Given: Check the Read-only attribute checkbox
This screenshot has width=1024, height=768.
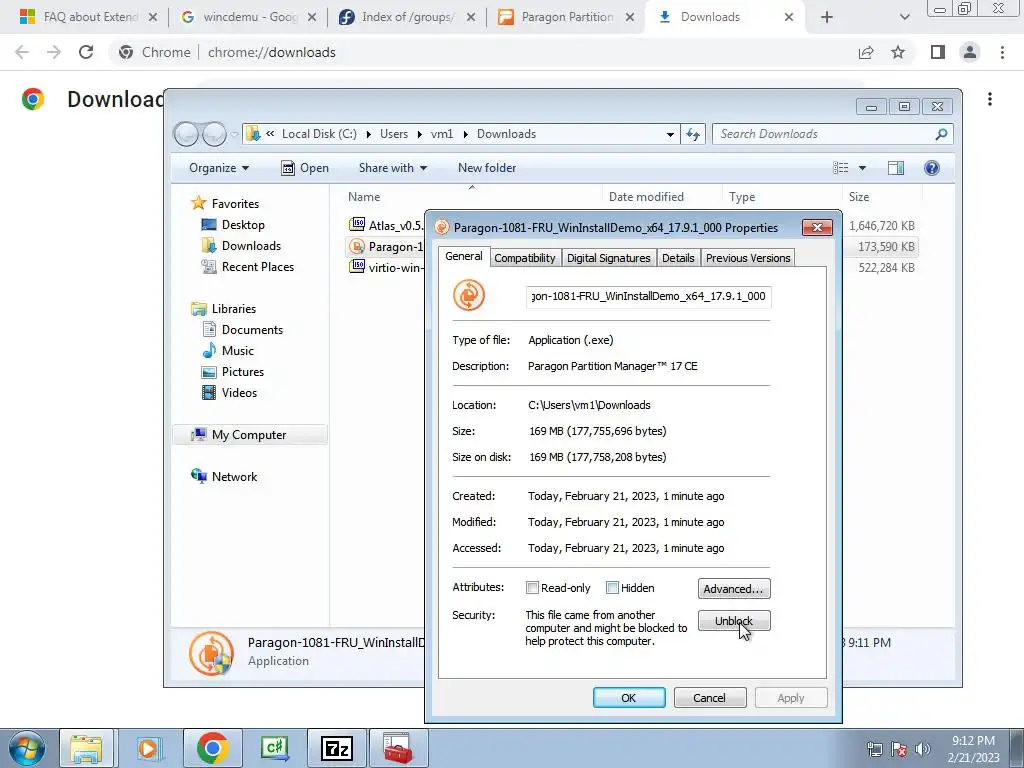Looking at the screenshot, I should (x=532, y=588).
